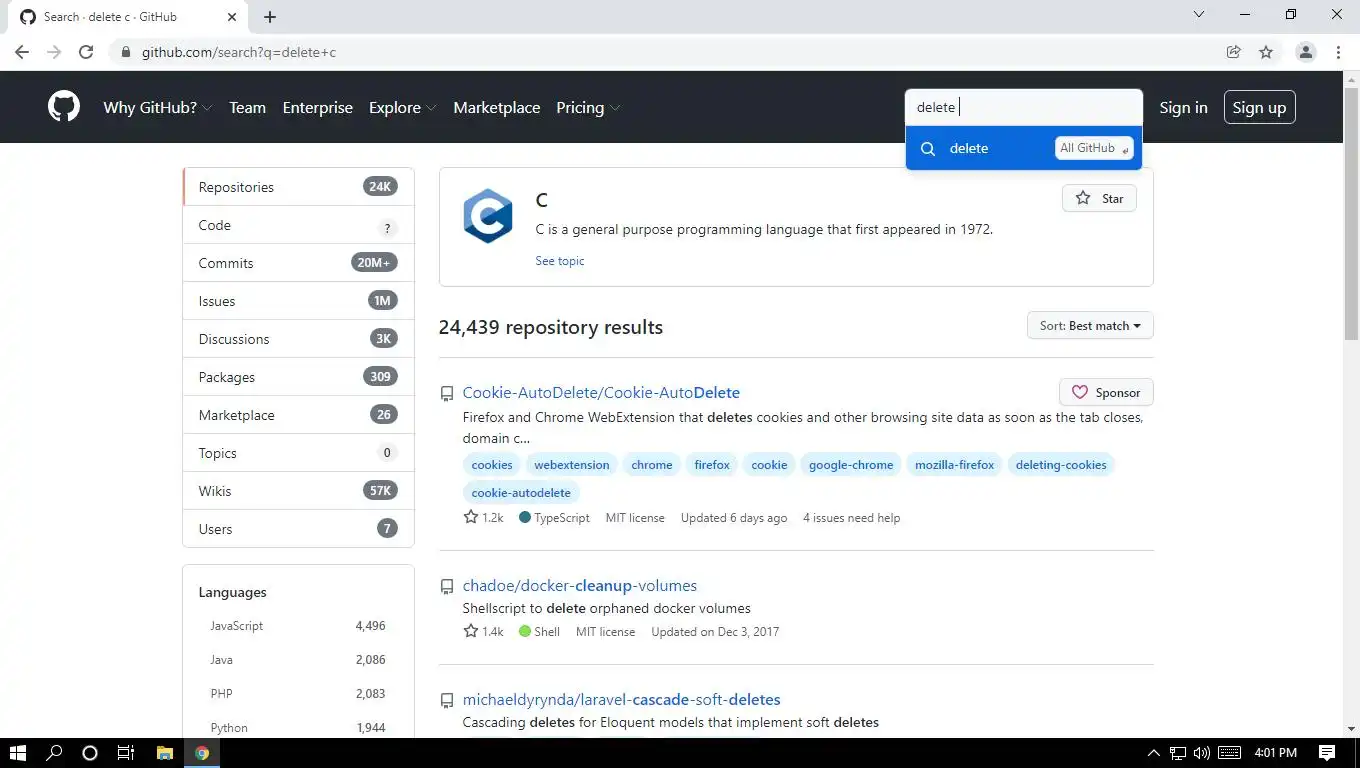The width and height of the screenshot is (1360, 768).
Task: Expand the Explore dropdown
Action: 402,107
